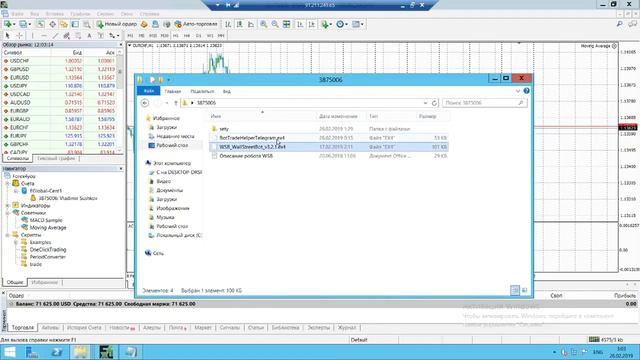
Task: Open the View ribbon tab in Explorer
Action: [x=227, y=91]
